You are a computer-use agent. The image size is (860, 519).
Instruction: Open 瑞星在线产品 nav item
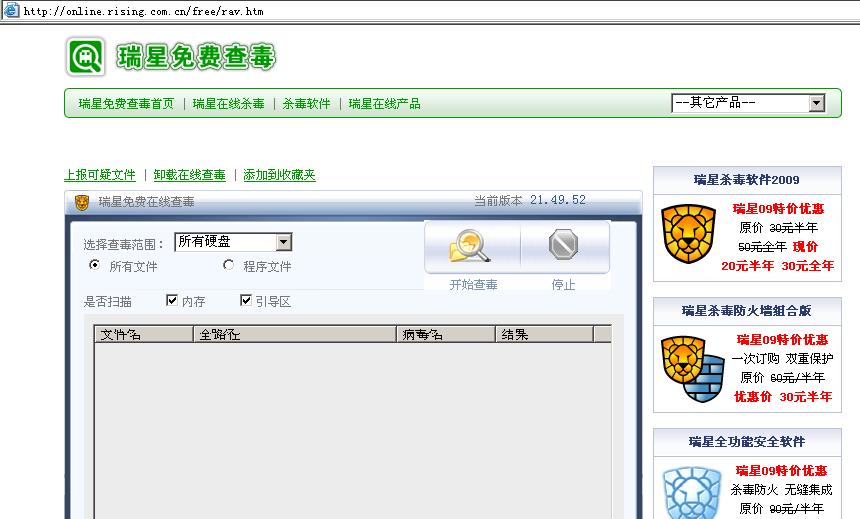click(x=384, y=104)
